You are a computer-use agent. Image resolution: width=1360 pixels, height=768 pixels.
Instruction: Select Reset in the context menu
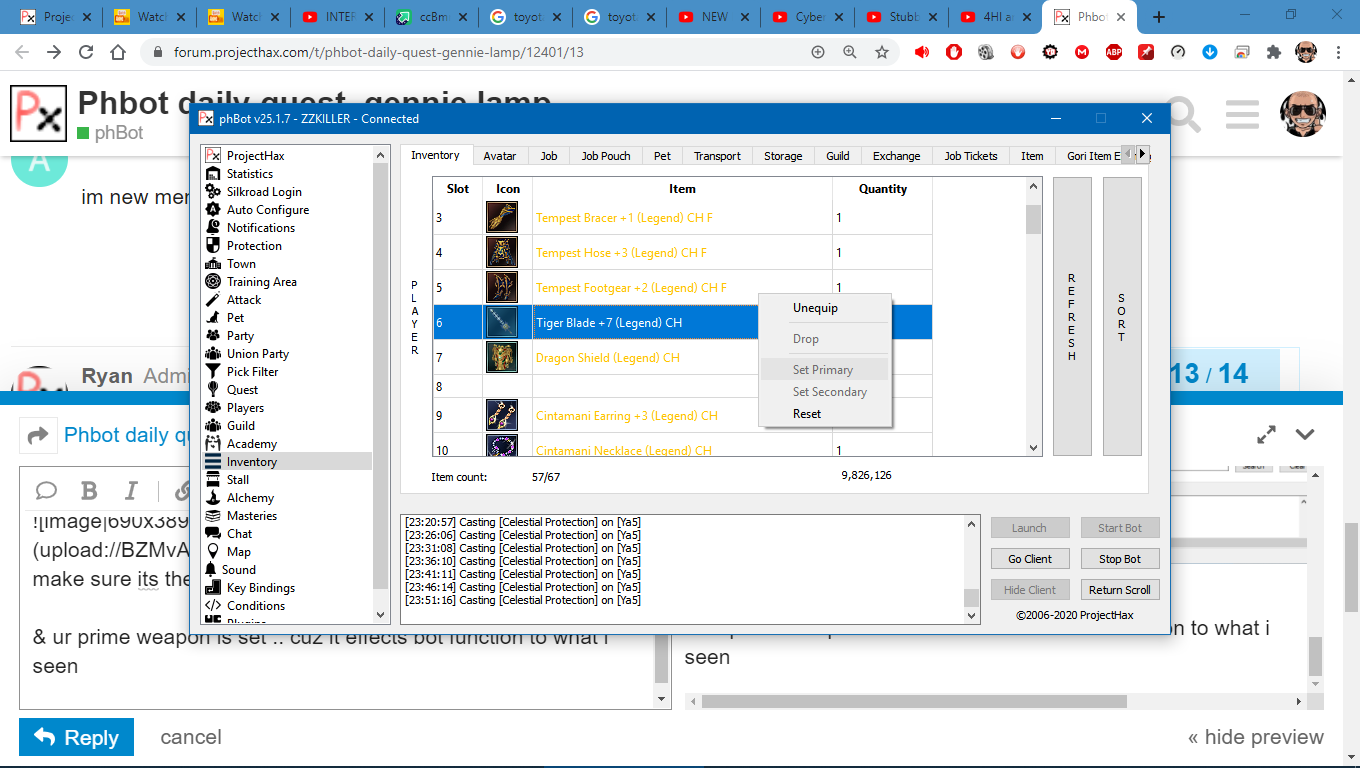[x=807, y=414]
